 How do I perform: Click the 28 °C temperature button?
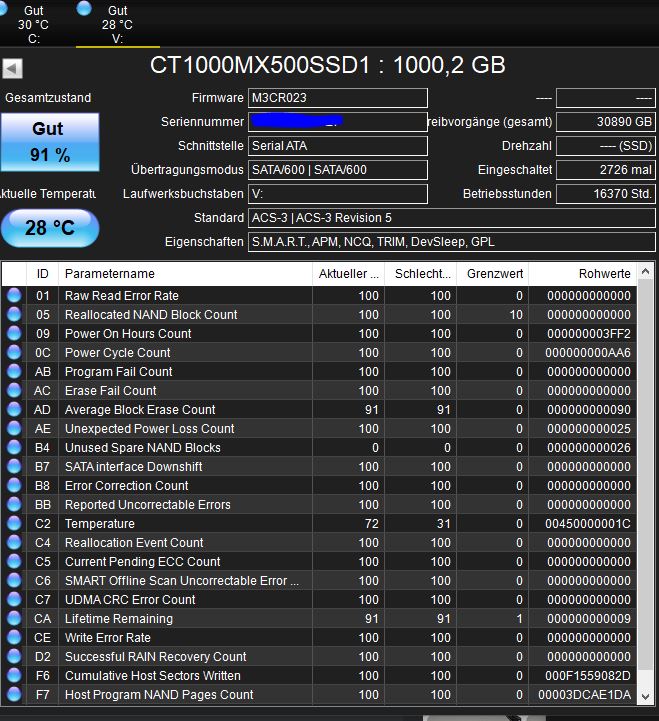50,228
